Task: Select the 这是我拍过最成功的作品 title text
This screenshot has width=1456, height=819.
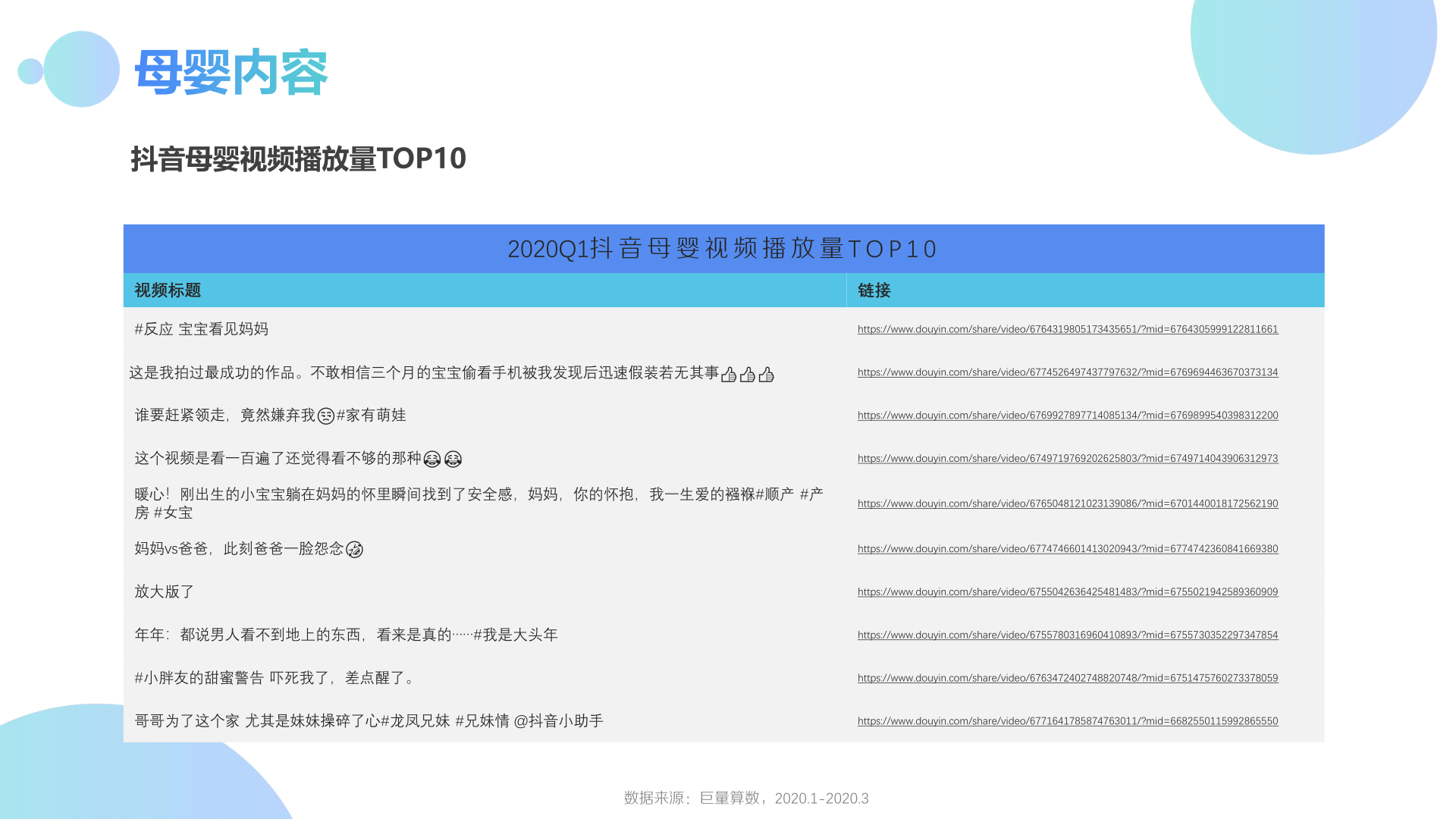Action: tap(451, 373)
